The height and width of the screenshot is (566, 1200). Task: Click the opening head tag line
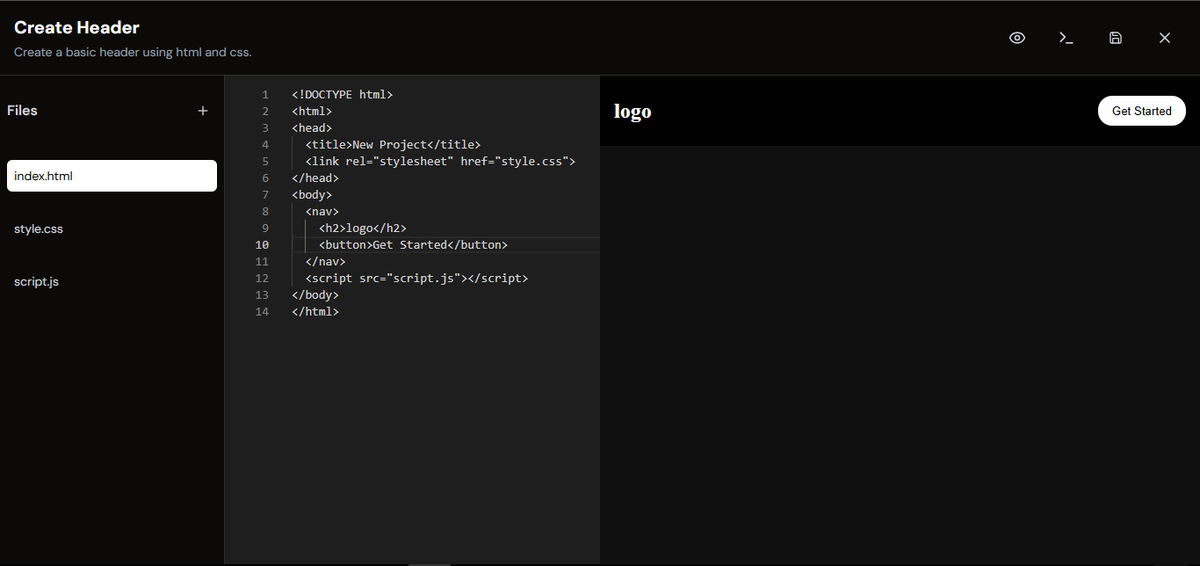312,128
